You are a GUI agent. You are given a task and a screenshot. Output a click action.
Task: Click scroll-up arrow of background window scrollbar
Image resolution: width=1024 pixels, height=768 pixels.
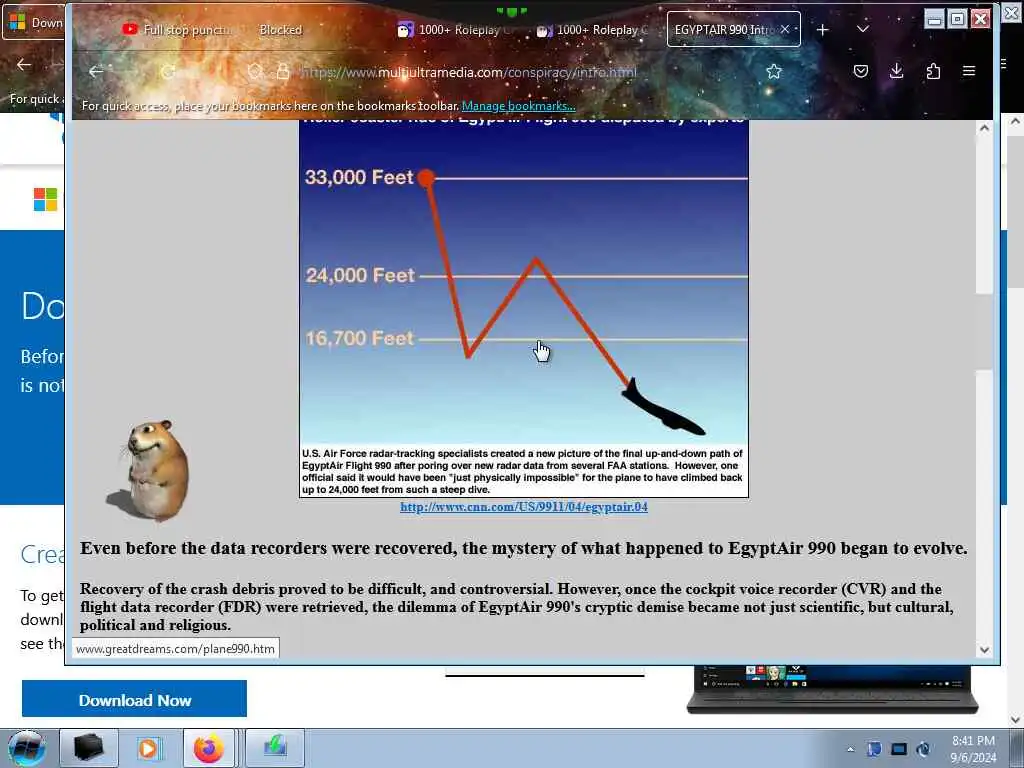pyautogui.click(x=1016, y=121)
